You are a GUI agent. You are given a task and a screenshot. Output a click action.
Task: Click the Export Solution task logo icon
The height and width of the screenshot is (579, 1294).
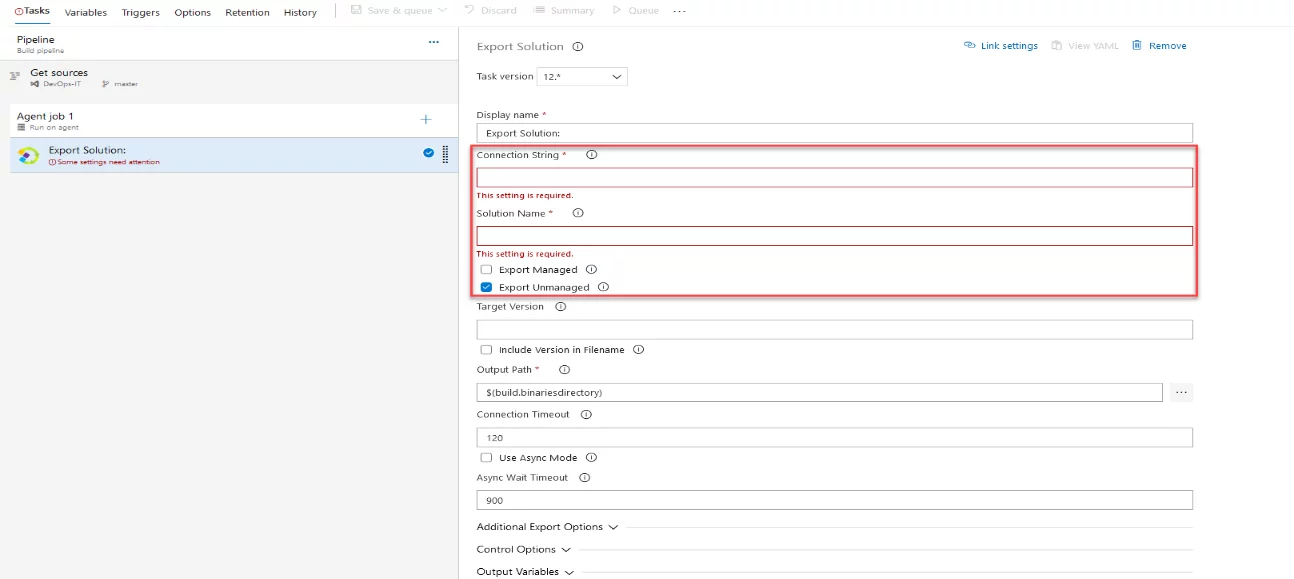[29, 155]
